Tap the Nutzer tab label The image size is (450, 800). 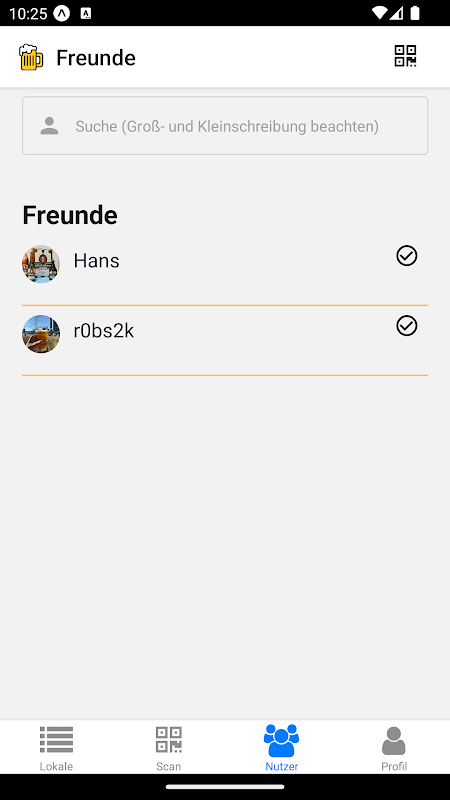(x=282, y=766)
